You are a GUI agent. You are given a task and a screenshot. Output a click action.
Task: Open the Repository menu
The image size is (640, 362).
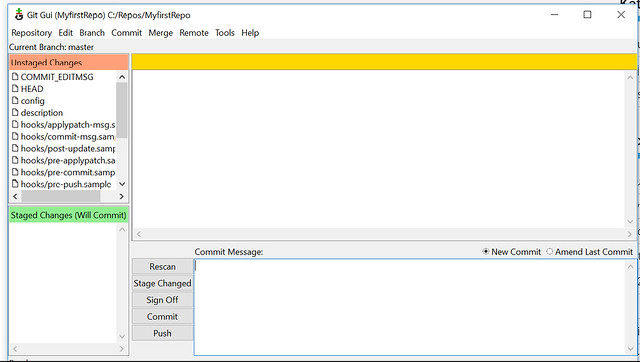click(31, 33)
